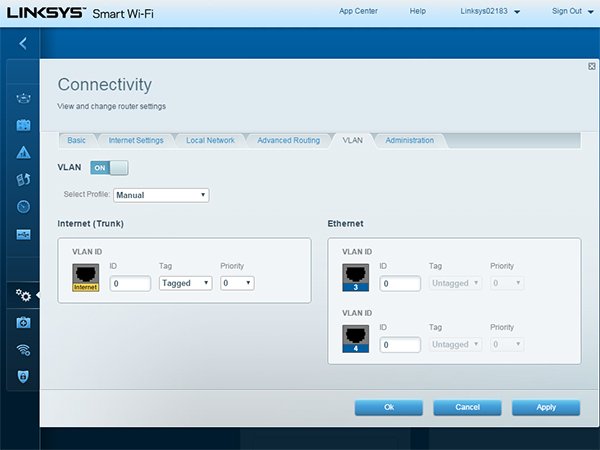Toggle the VLAN switch off
The height and width of the screenshot is (450, 600).
point(109,168)
